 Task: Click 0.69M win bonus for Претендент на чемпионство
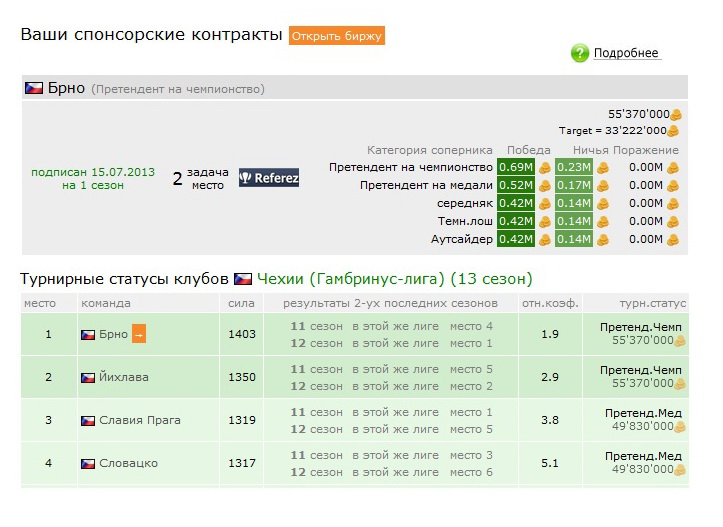tap(516, 167)
